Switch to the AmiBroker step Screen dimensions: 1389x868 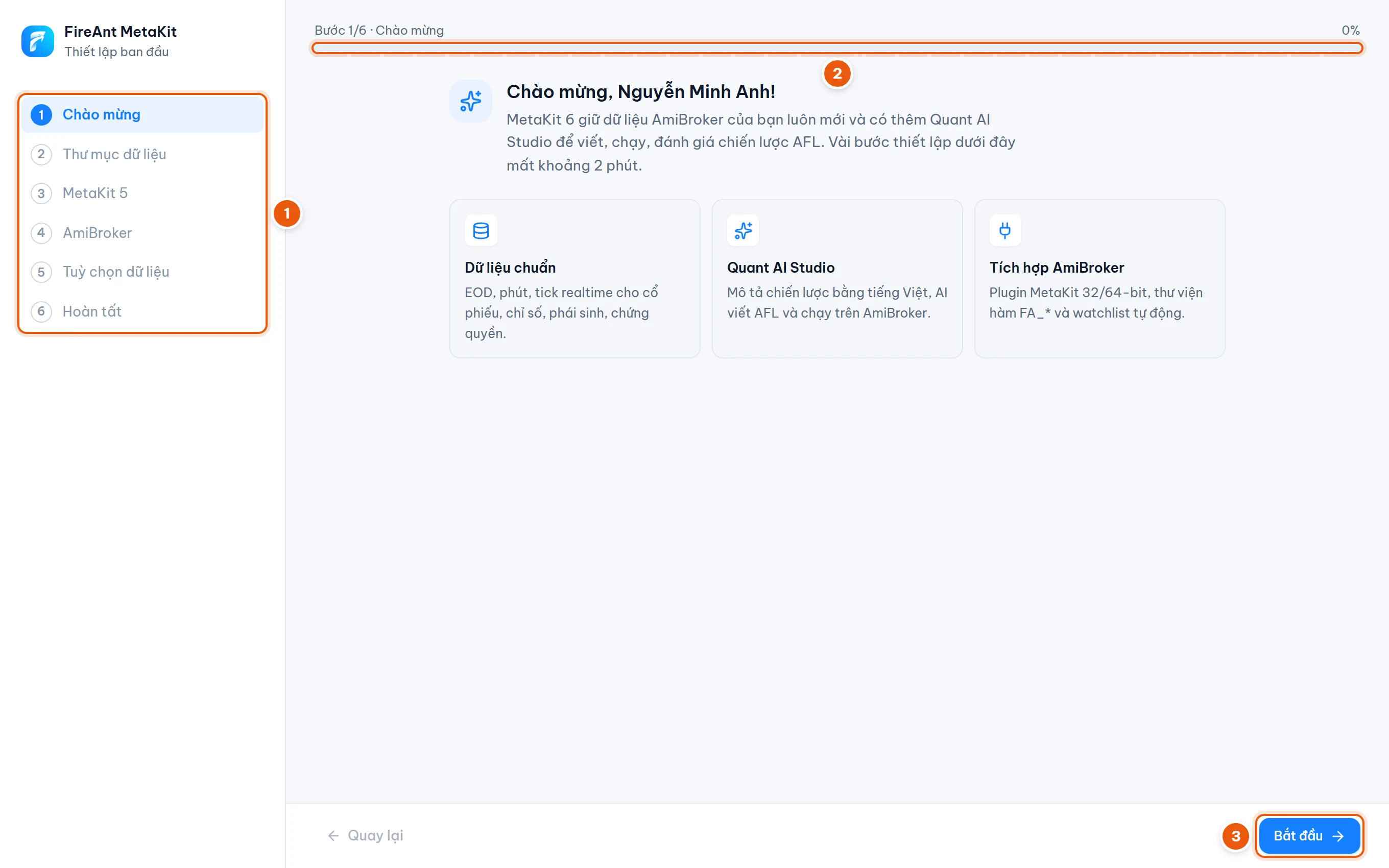142,232
